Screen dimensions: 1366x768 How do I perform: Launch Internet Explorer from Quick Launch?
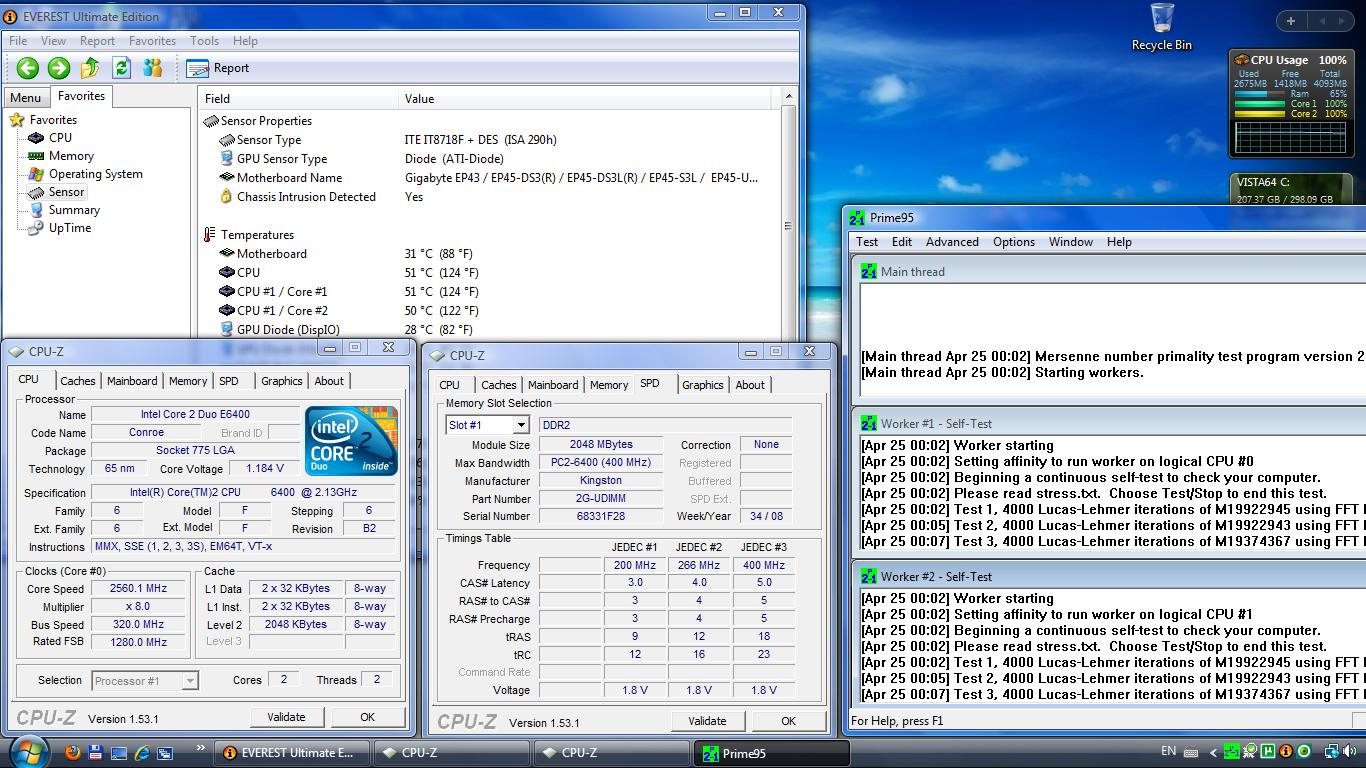(142, 753)
